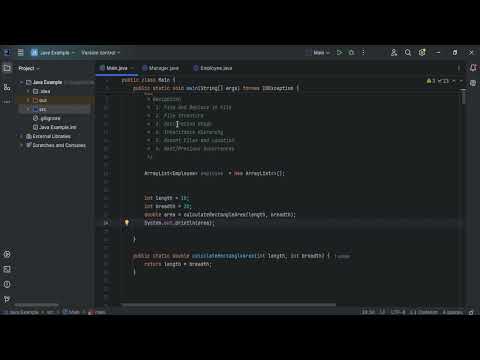The image size is (480, 360).
Task: Toggle read-only lock in status bar
Action: (x=471, y=312)
